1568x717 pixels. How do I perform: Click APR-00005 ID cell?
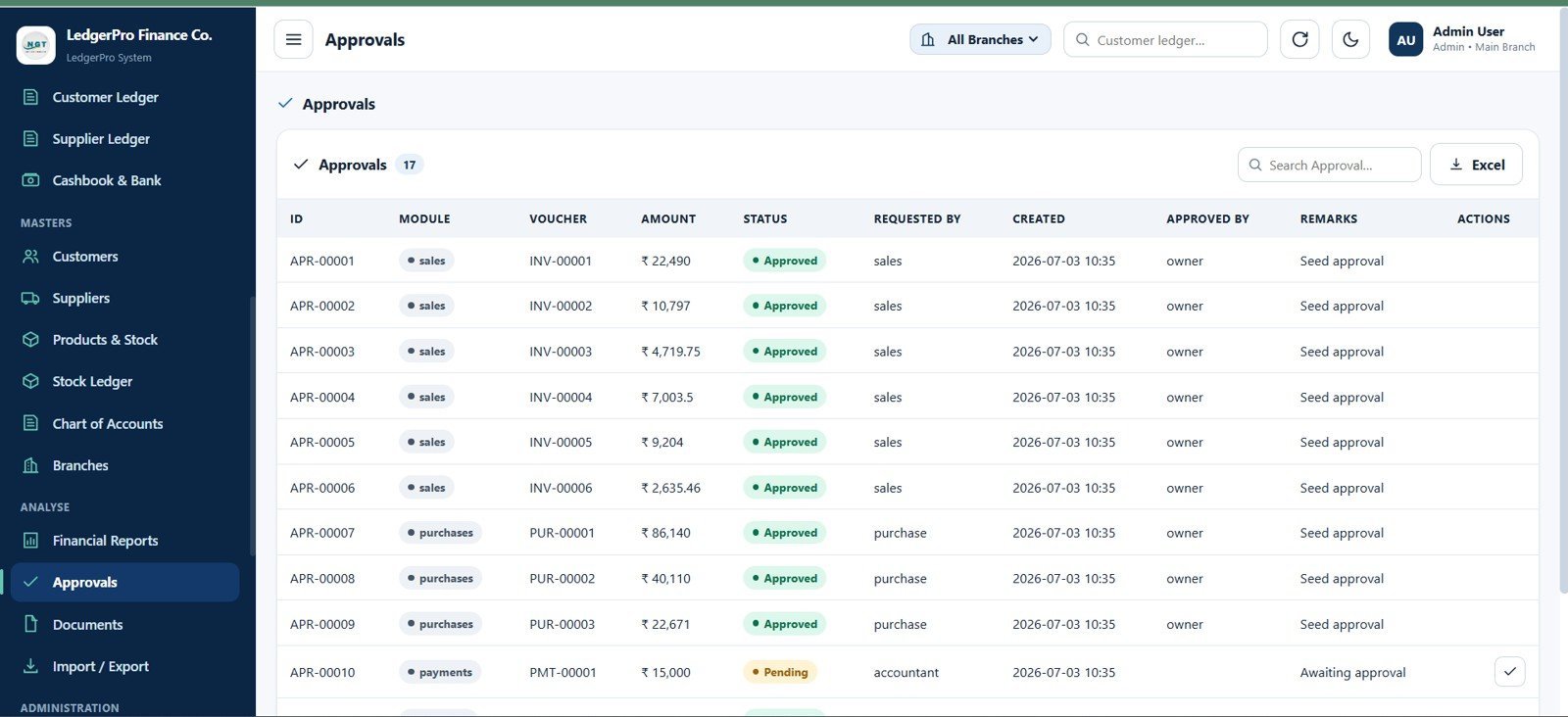pos(322,442)
